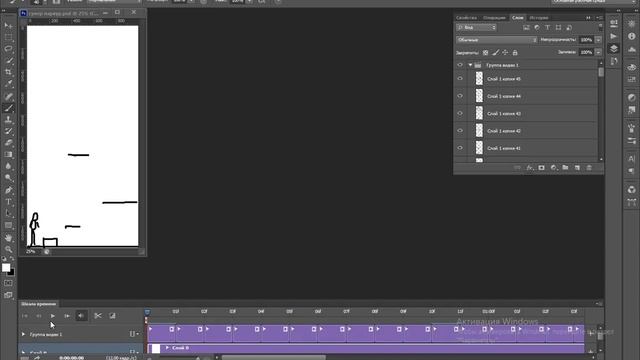Image resolution: width=640 pixels, height=360 pixels.
Task: Split clip at playhead with scissors
Action: pyautogui.click(x=98, y=316)
